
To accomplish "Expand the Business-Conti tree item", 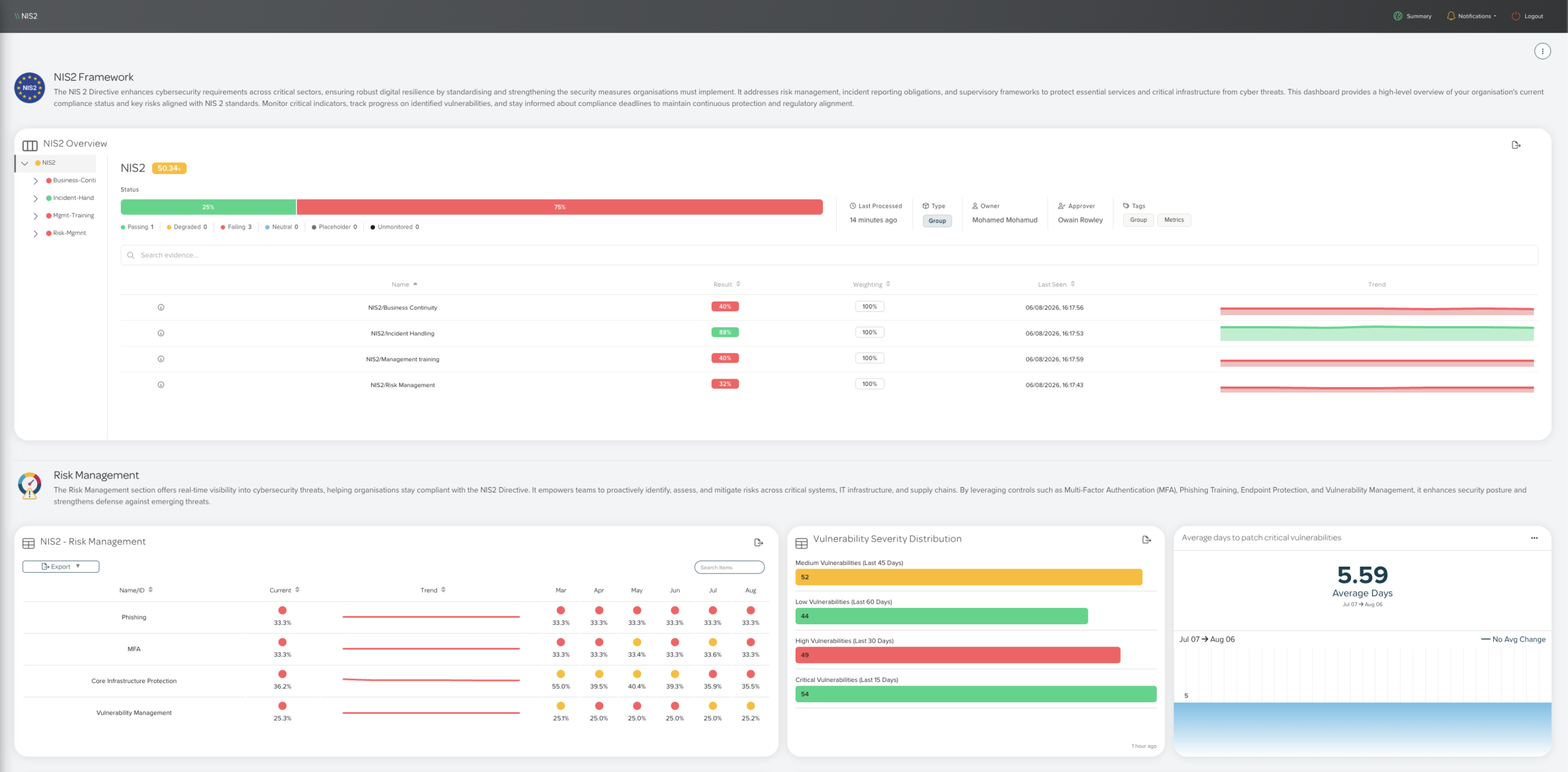I will [x=36, y=181].
